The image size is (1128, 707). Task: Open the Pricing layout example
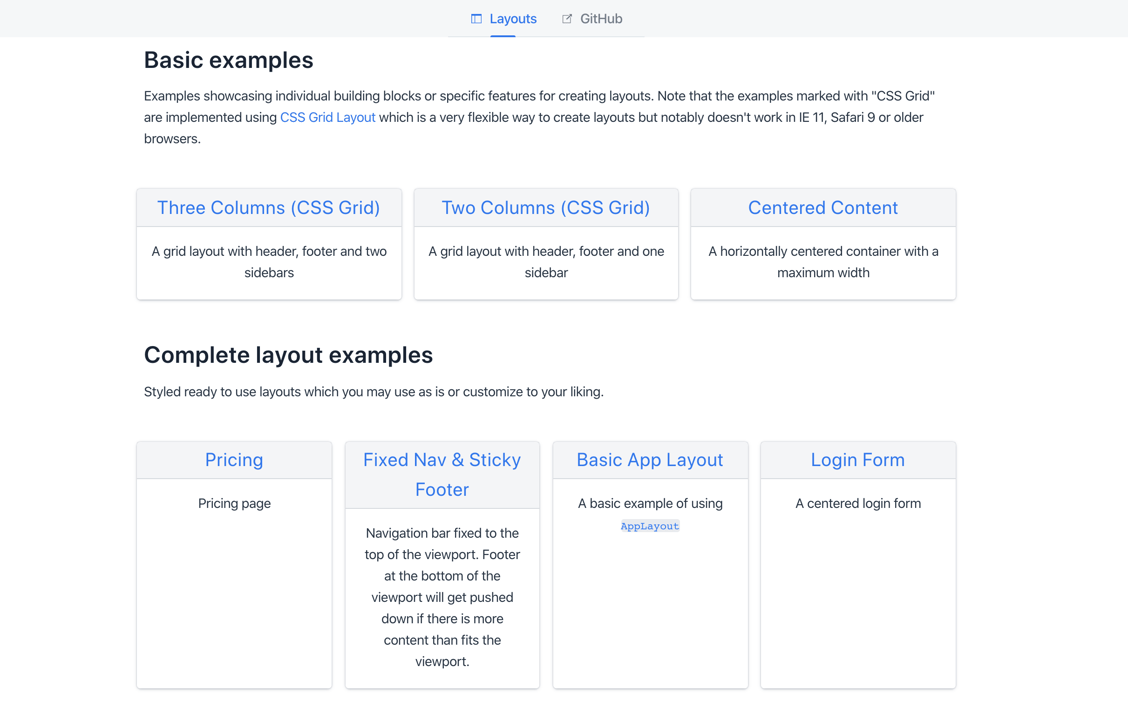(233, 459)
